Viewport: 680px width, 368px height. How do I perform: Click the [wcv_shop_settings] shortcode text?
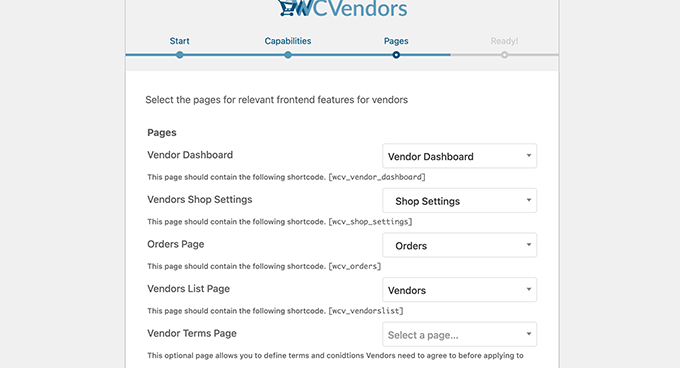tap(370, 221)
